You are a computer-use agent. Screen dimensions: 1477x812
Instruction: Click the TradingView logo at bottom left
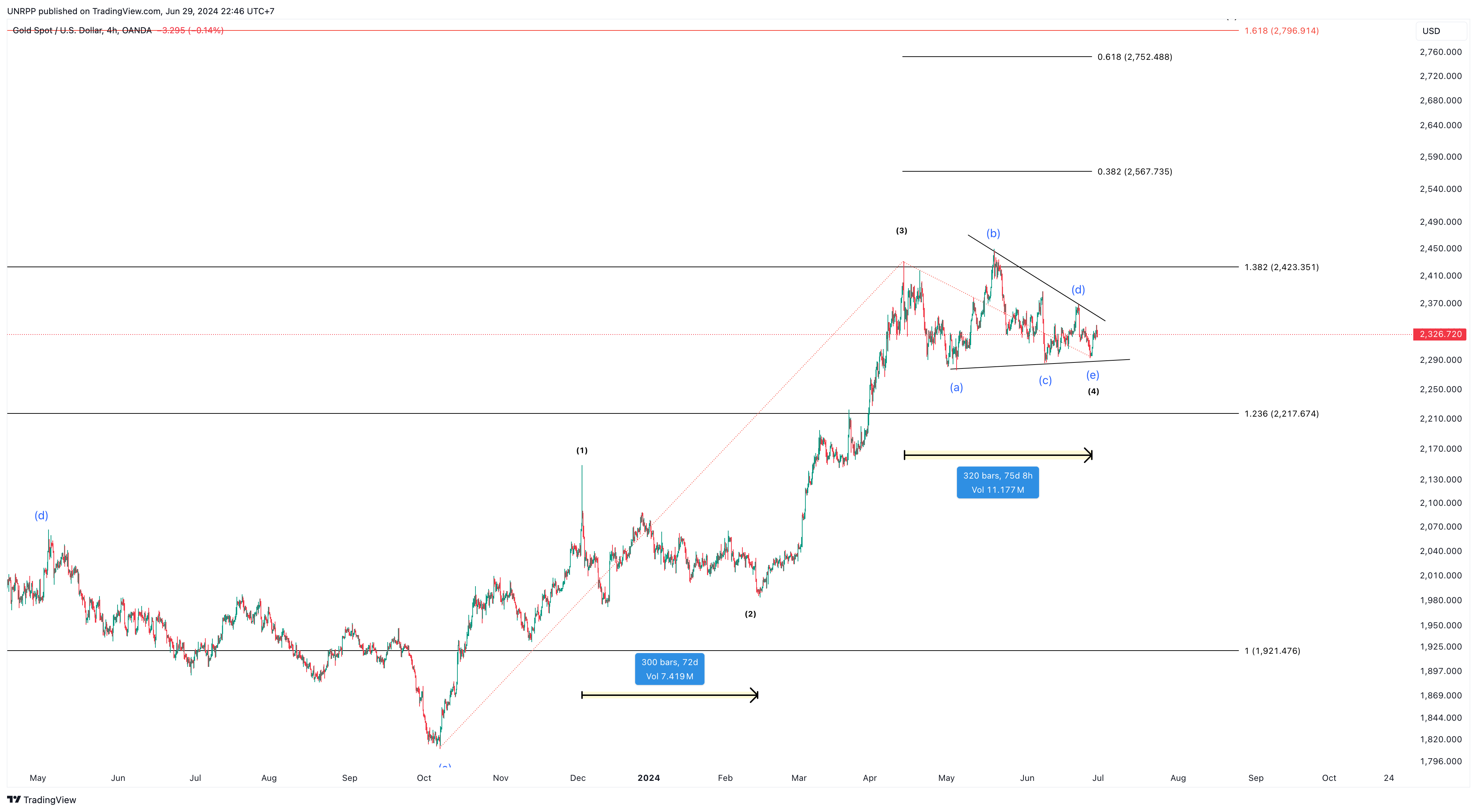(x=41, y=799)
